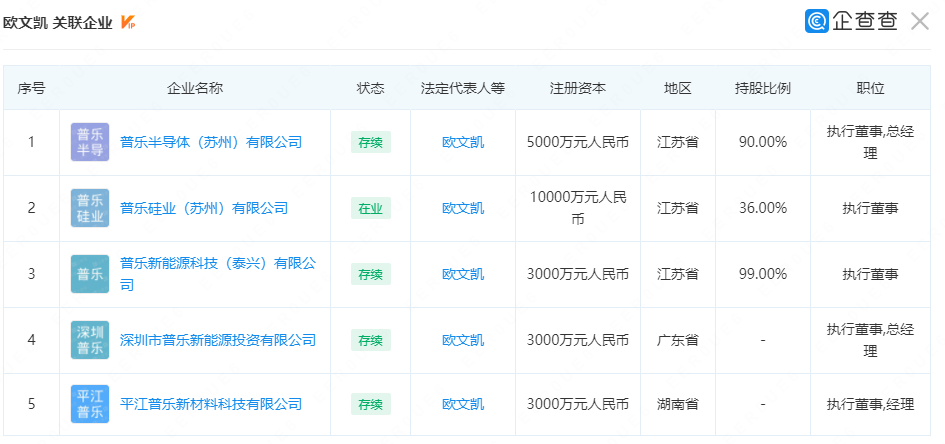Click the 平江普乐 company logo thumbnail

click(x=90, y=404)
